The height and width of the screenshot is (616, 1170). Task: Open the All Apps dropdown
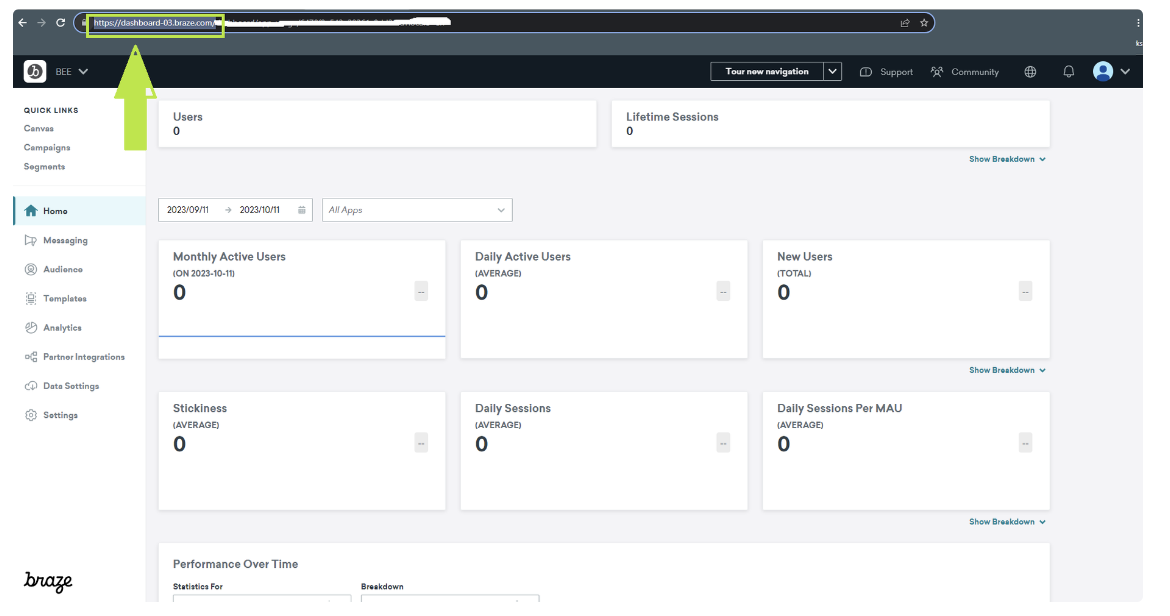pos(417,210)
